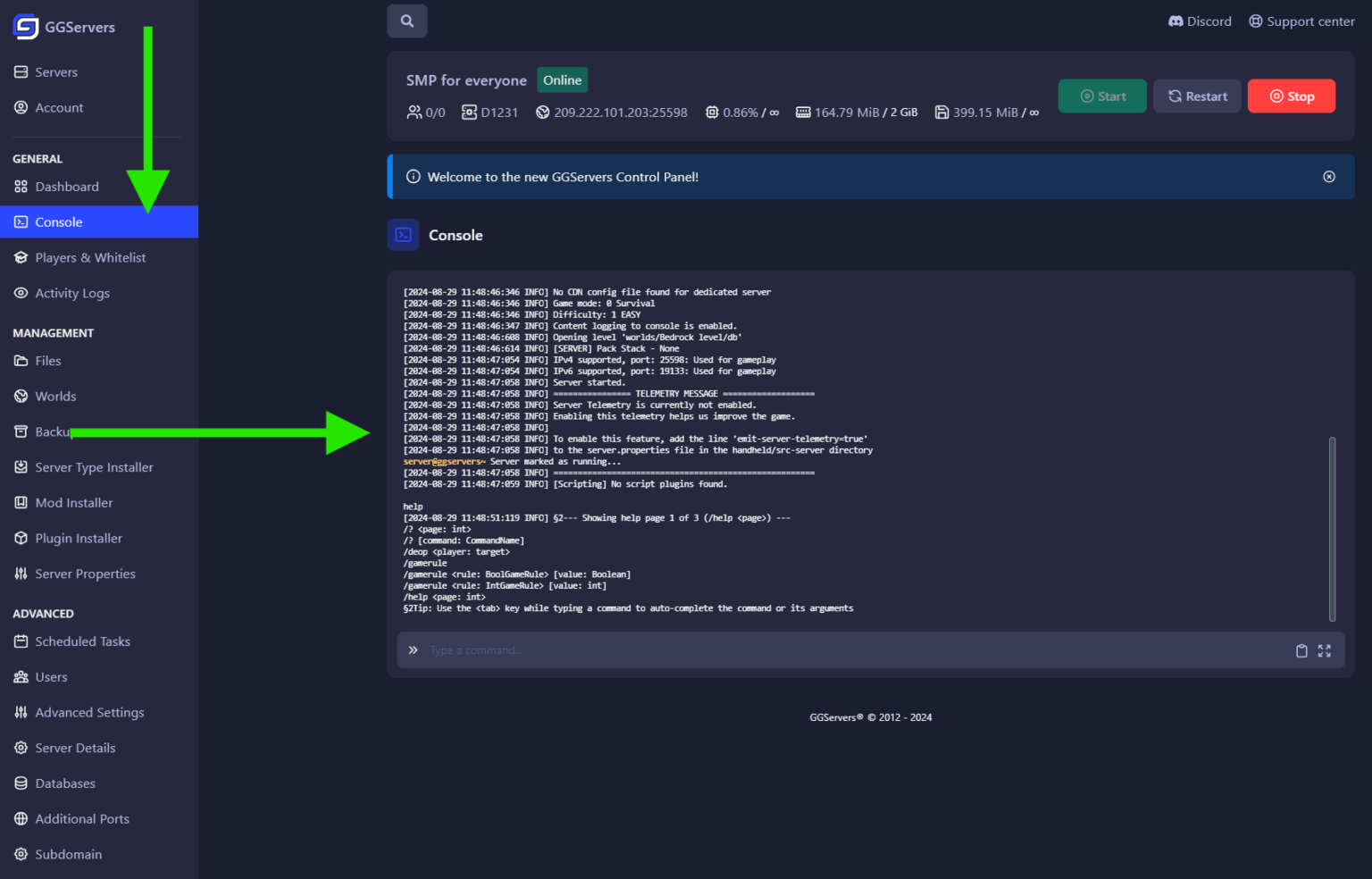Stop the SMP server
This screenshot has width=1372, height=879.
1292,96
